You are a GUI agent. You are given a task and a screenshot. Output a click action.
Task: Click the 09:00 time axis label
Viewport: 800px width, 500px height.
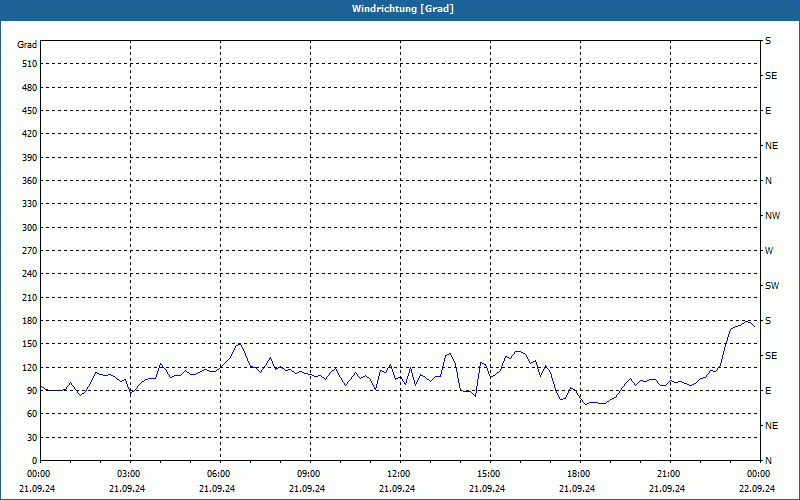coord(310,474)
